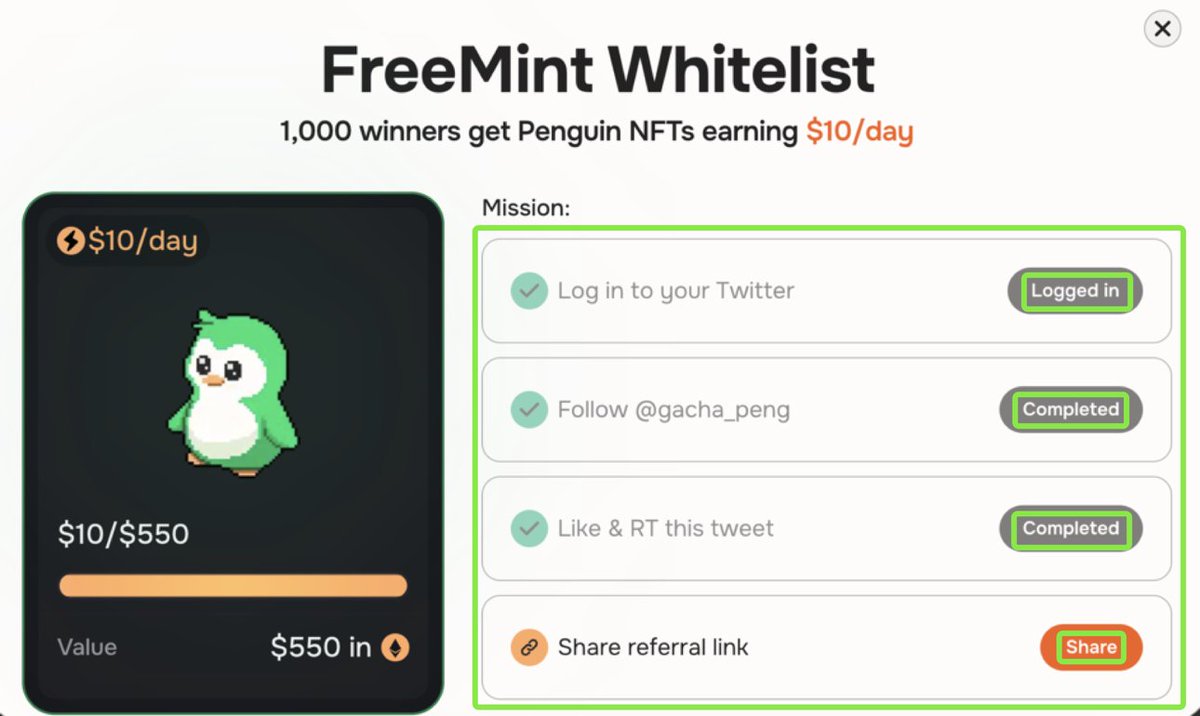Click checkmark beside Like & RT this tweet
Viewport: 1200px width, 716px height.
pyautogui.click(x=529, y=529)
